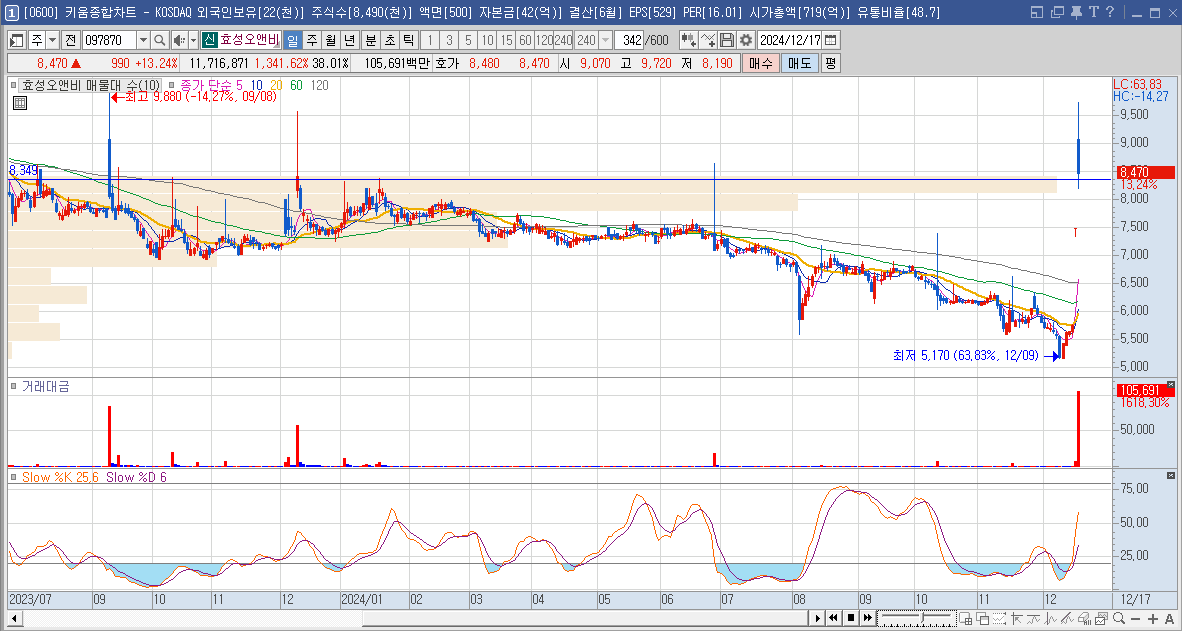Click the 342 candle count field
Viewport: 1182px width, 631px height.
pyautogui.click(x=629, y=40)
